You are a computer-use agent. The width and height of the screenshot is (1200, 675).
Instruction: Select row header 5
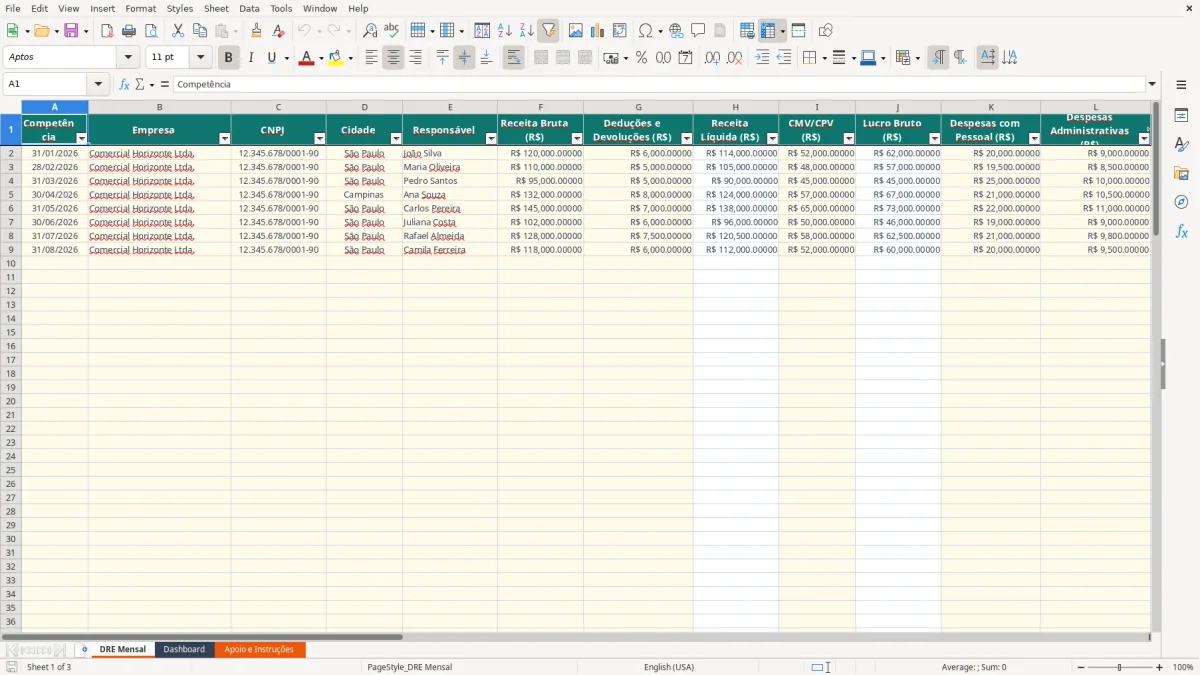11,195
